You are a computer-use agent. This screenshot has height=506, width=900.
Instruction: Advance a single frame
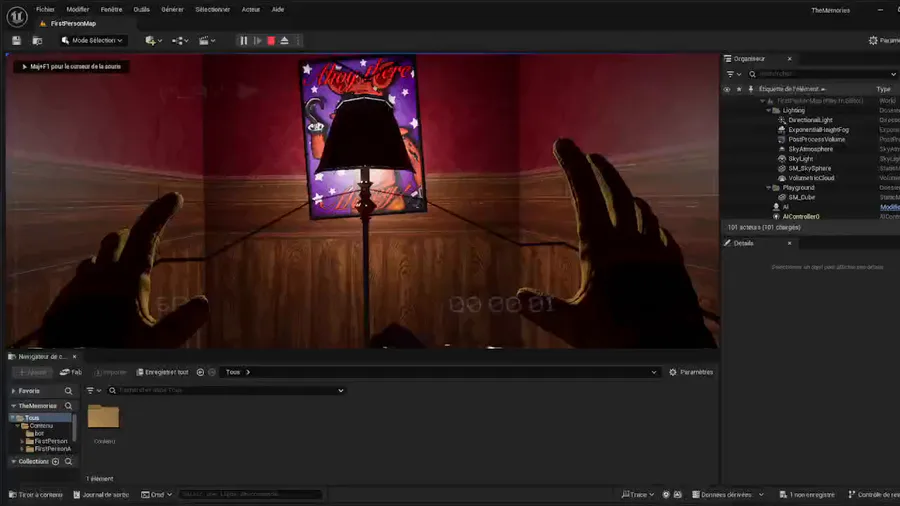point(258,41)
